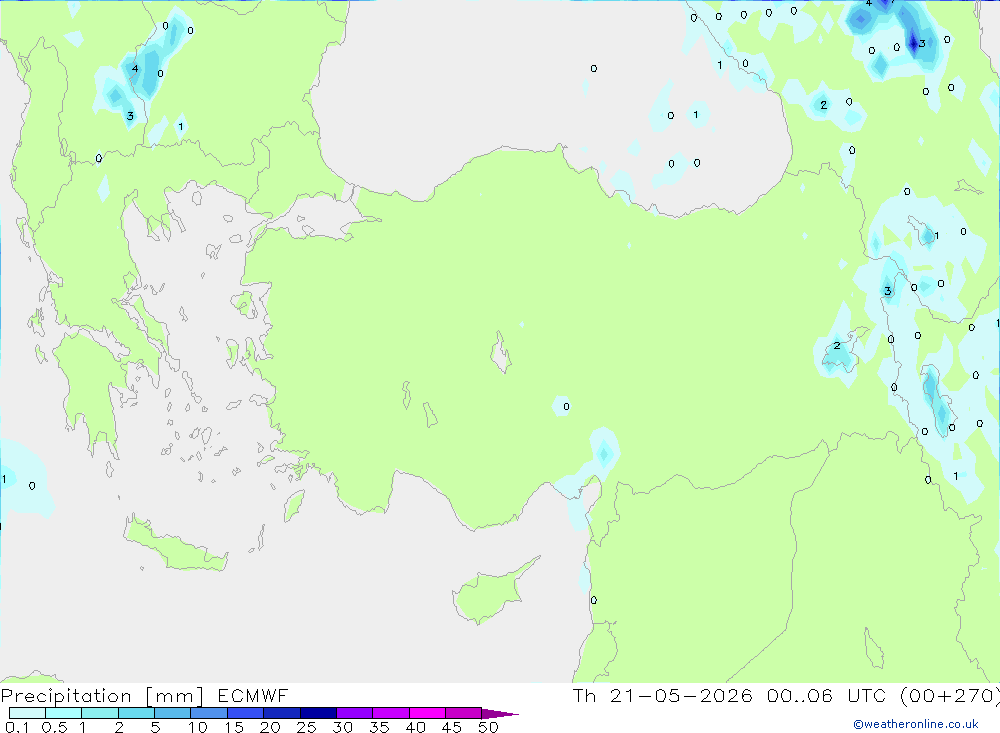Click the 30–35 mm purple legend swatch
1000x733 pixels.
355,713
